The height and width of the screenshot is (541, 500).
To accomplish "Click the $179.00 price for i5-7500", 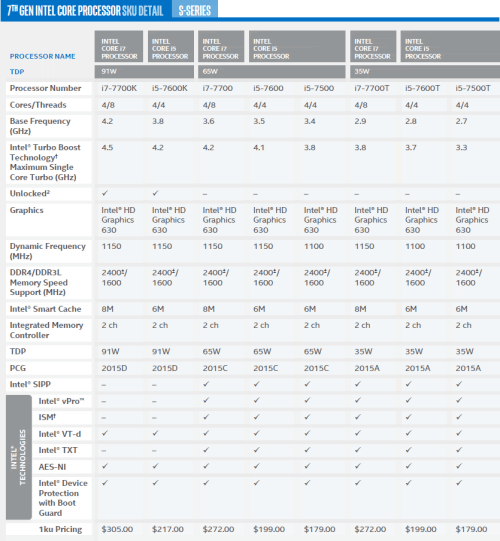I will [x=320, y=529].
